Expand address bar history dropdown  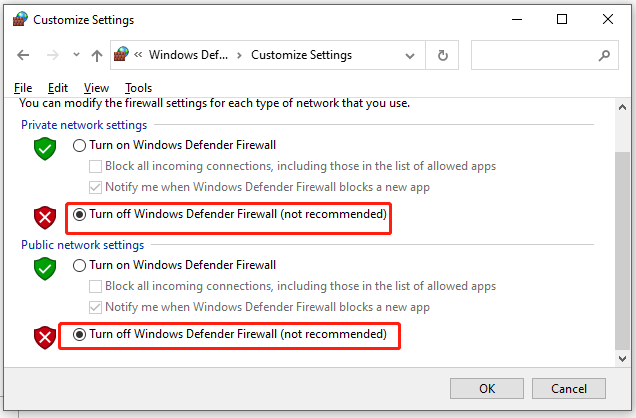pyautogui.click(x=410, y=56)
